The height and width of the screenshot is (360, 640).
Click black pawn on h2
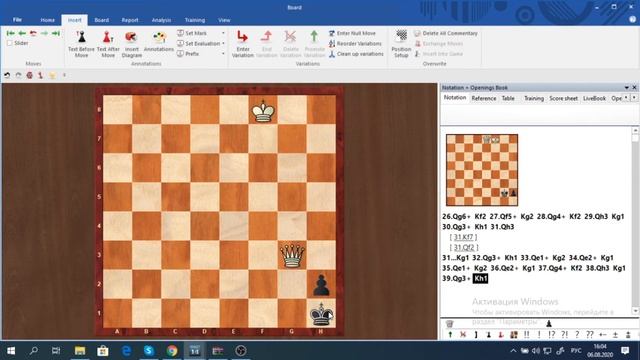coord(321,284)
